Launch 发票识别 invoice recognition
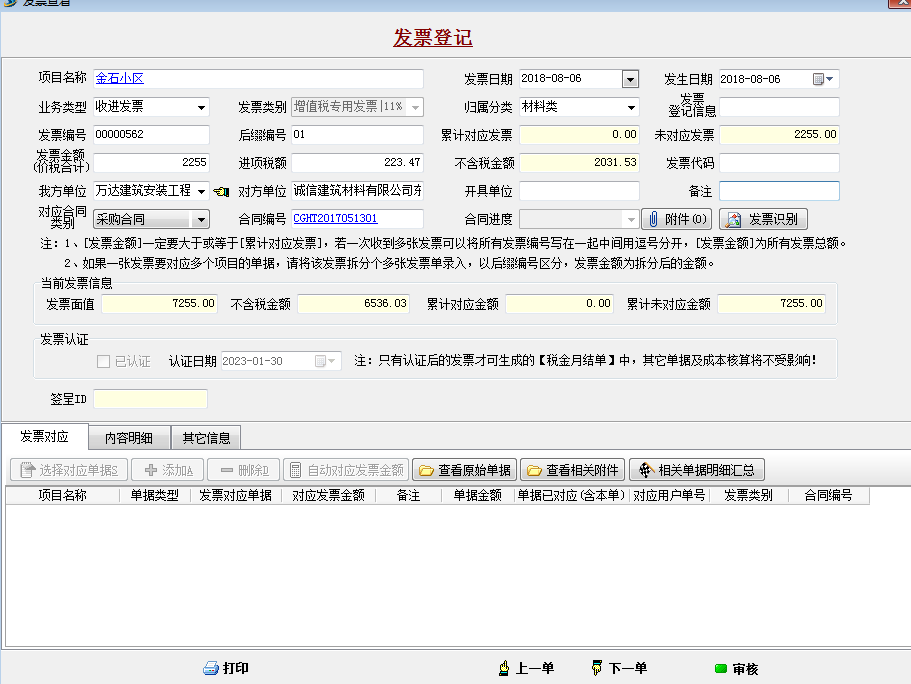Viewport: 911px width, 684px height. click(763, 219)
